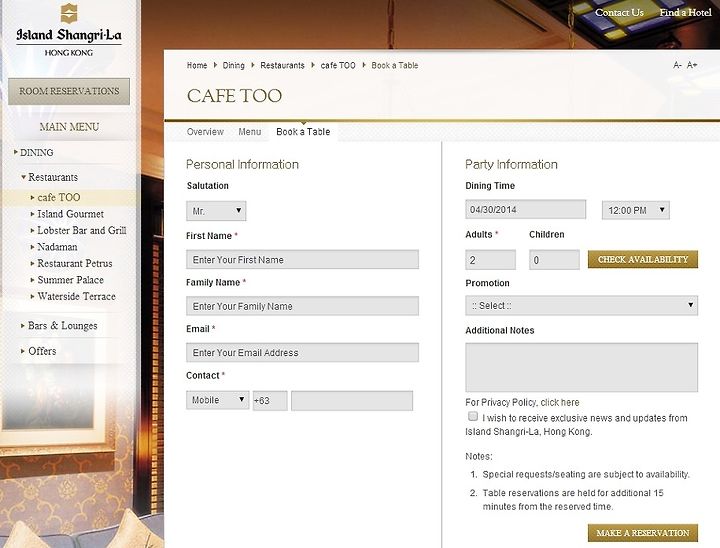Click Book a Table in breadcrumb
The height and width of the screenshot is (548, 720).
395,65
